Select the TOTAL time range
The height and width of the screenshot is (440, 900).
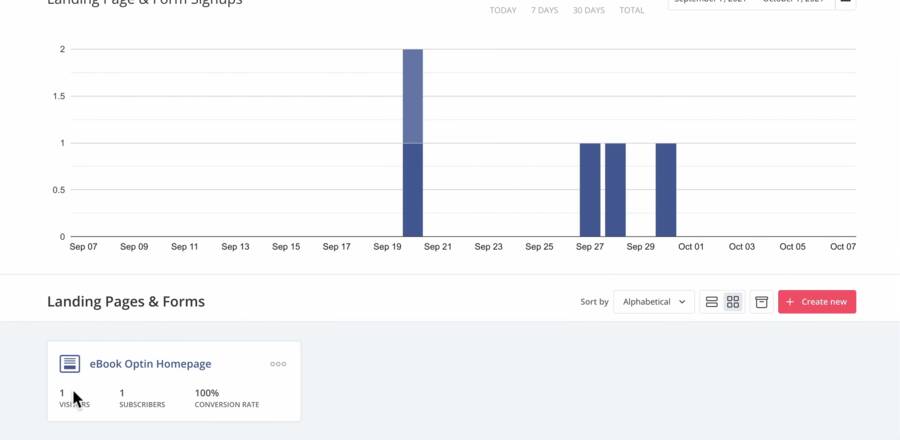631,10
